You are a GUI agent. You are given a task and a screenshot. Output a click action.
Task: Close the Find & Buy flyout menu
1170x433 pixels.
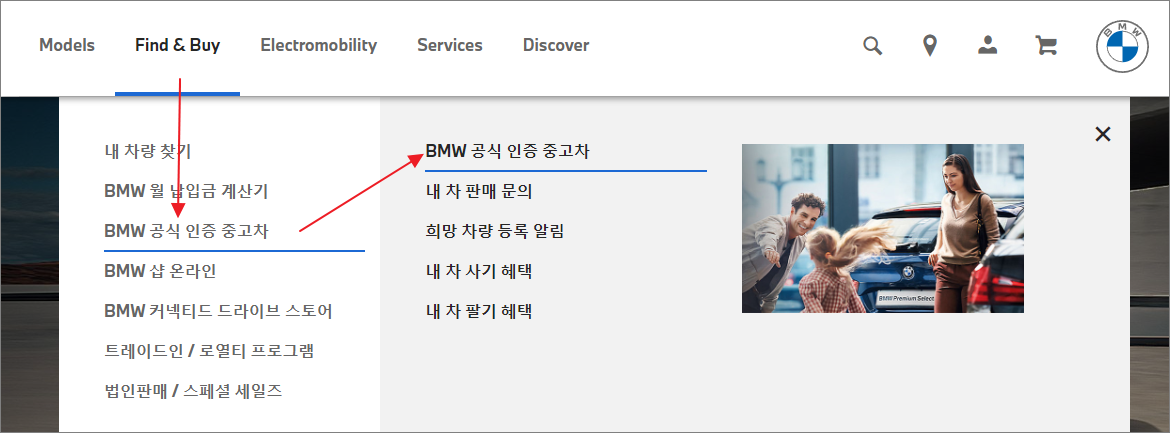1102,134
